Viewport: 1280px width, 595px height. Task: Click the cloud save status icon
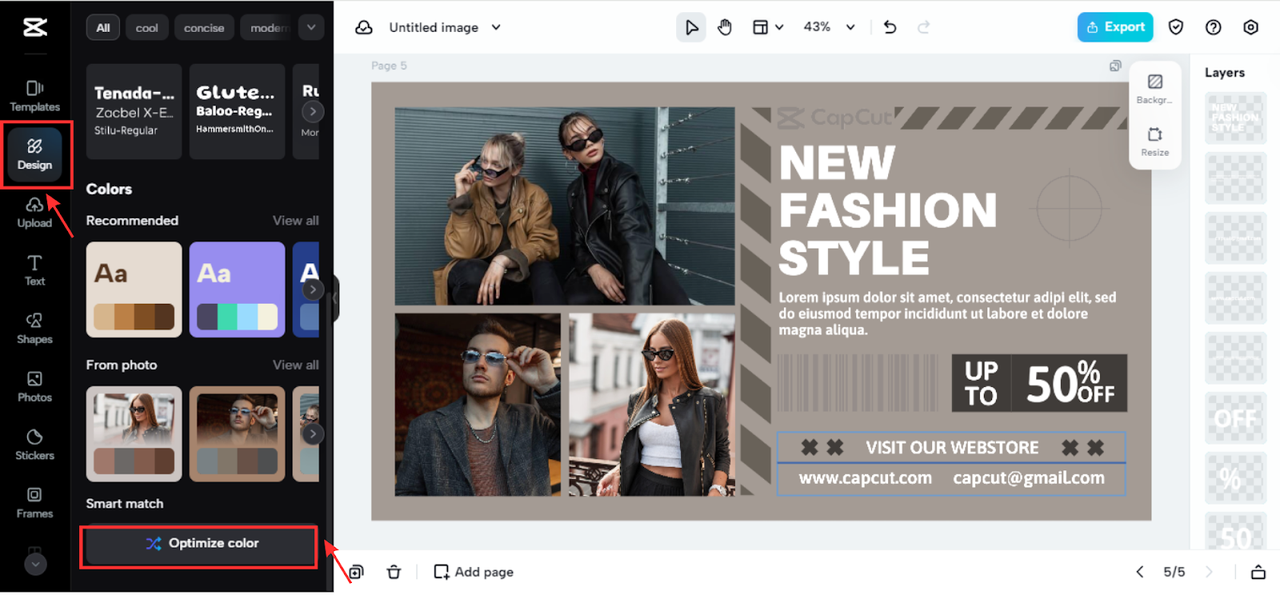tap(364, 28)
